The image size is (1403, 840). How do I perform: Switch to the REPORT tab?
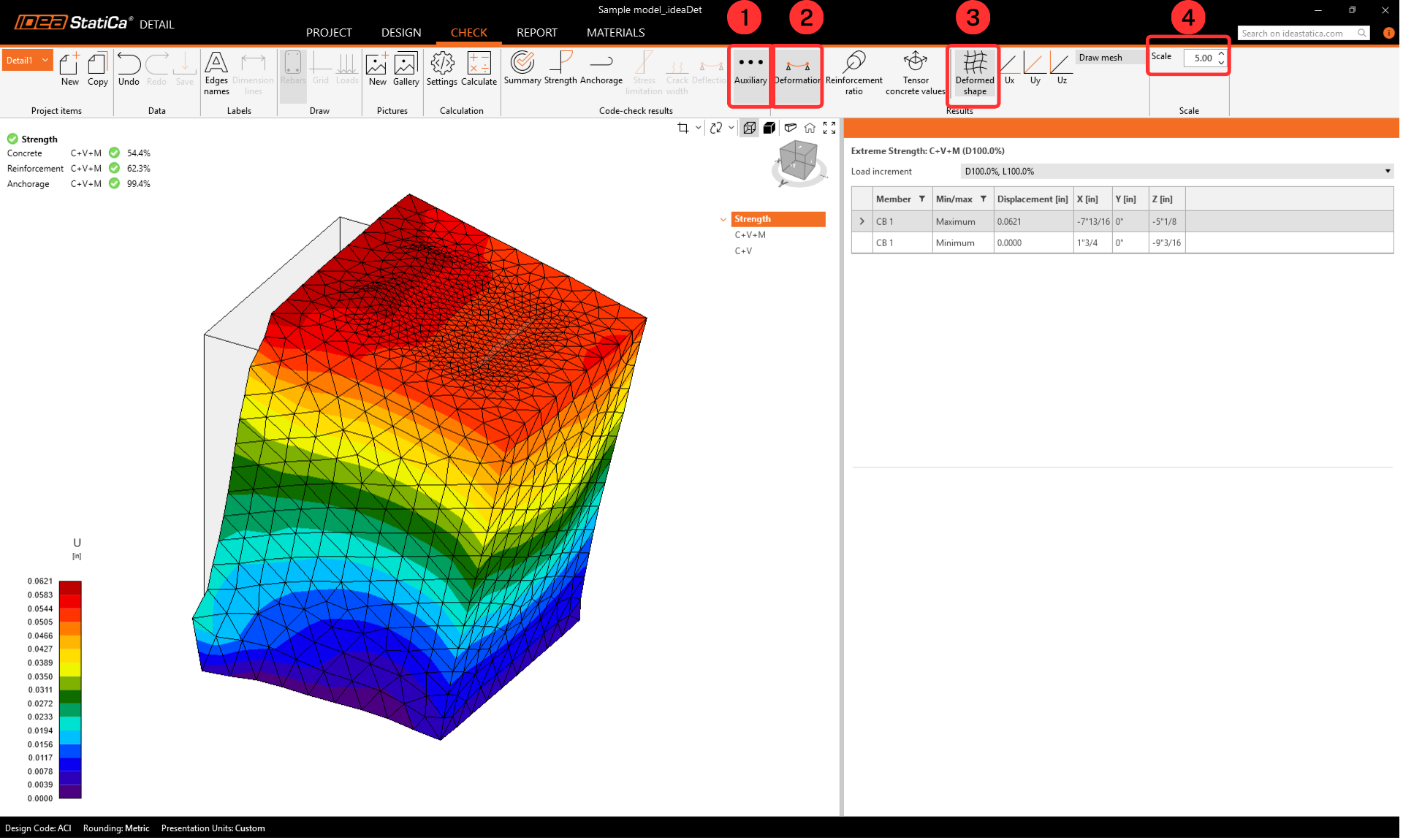click(536, 33)
